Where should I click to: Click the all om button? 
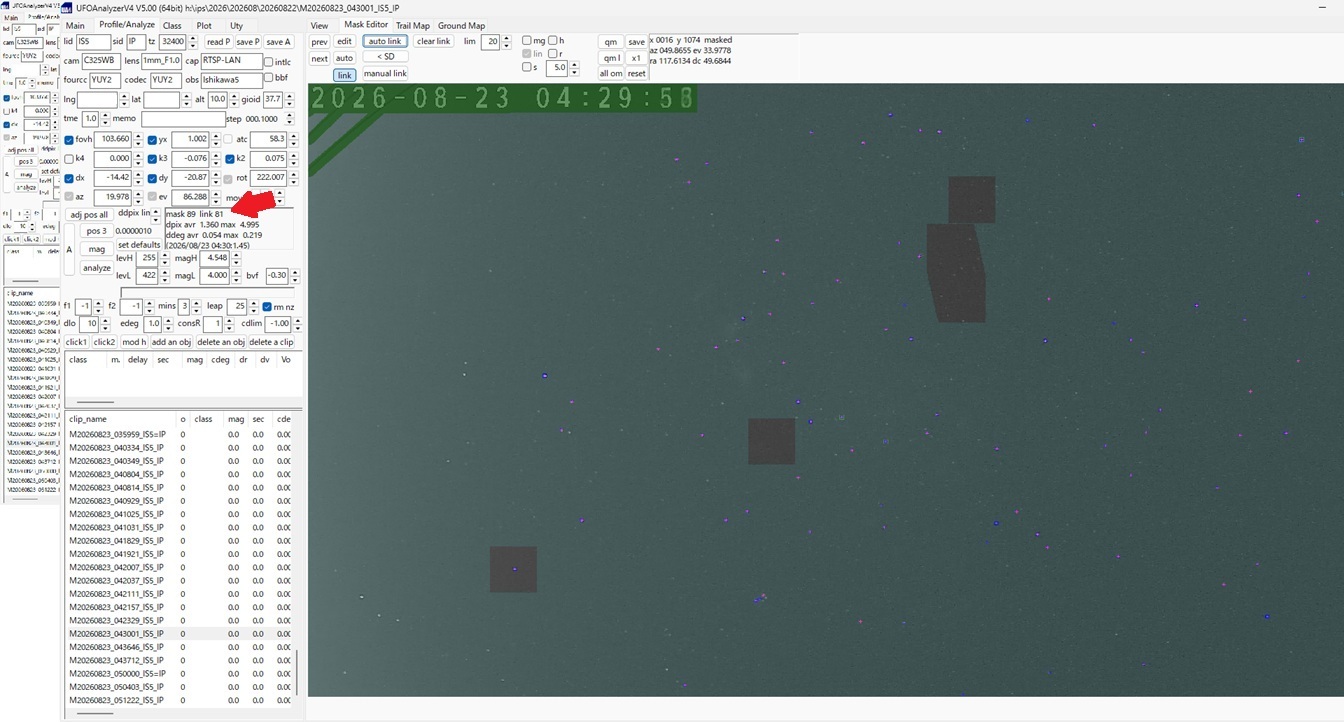pyautogui.click(x=610, y=74)
